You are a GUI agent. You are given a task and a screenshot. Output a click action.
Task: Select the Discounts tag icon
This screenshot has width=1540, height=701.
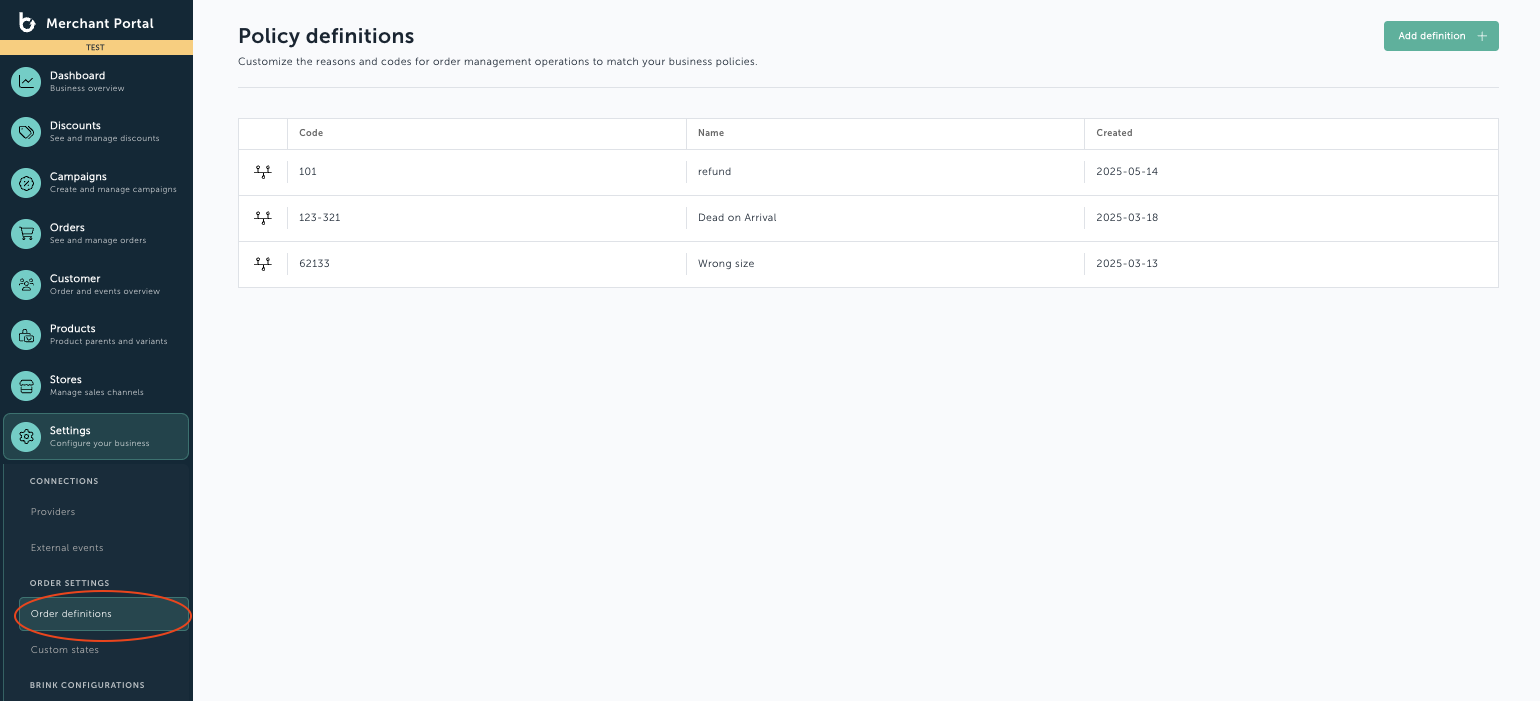(26, 132)
